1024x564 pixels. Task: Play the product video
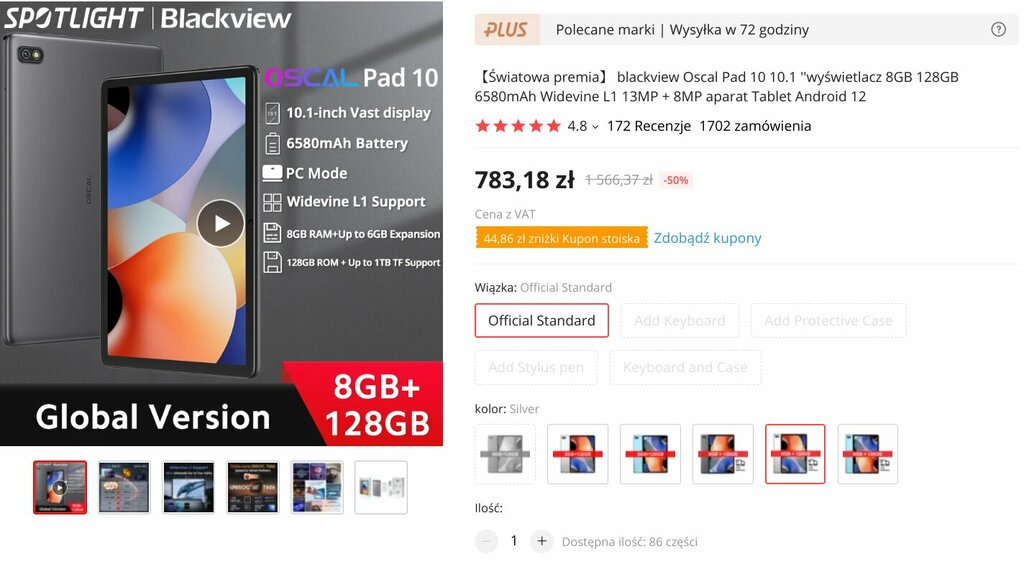[x=221, y=223]
